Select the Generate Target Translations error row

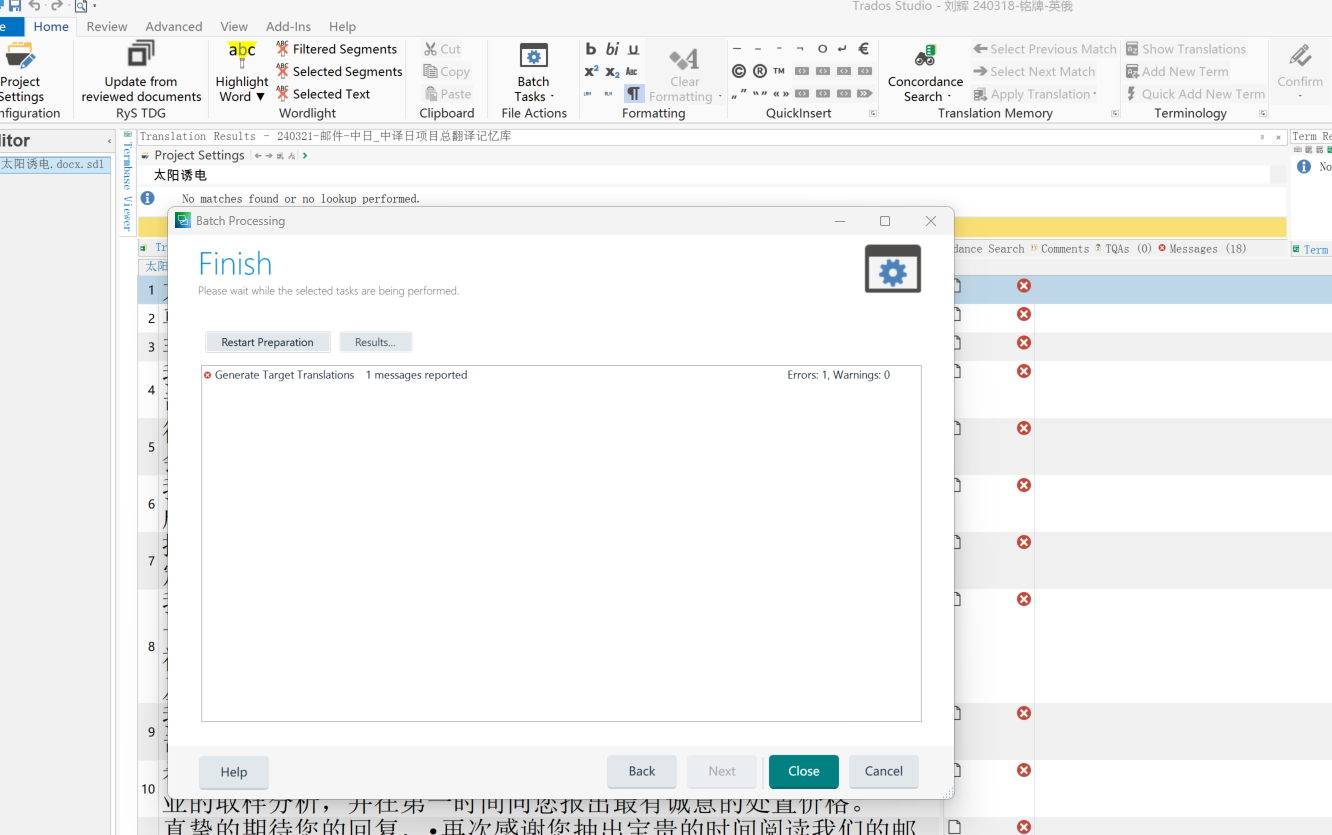(561, 375)
